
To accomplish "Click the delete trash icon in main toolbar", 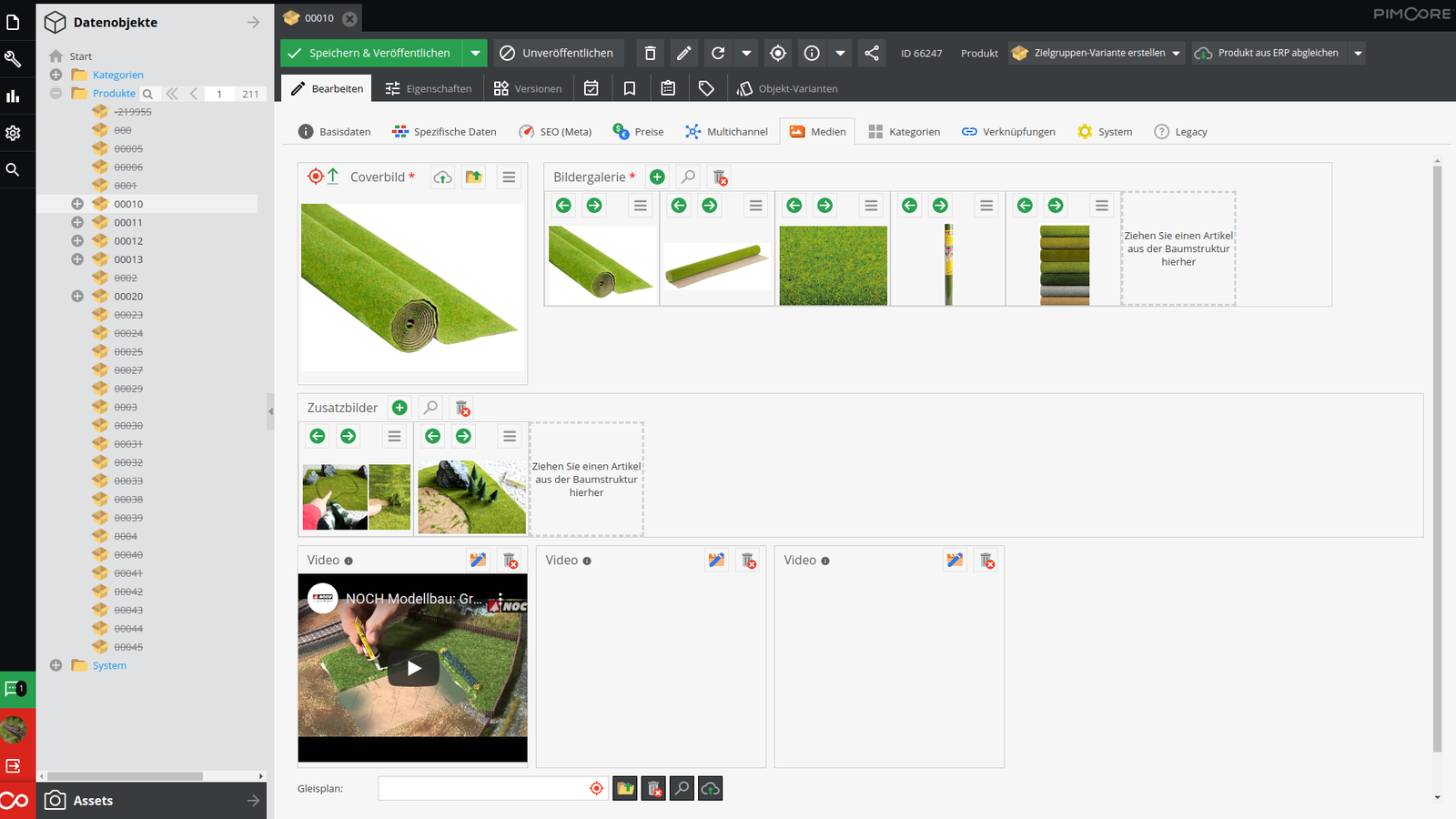I will (x=650, y=53).
